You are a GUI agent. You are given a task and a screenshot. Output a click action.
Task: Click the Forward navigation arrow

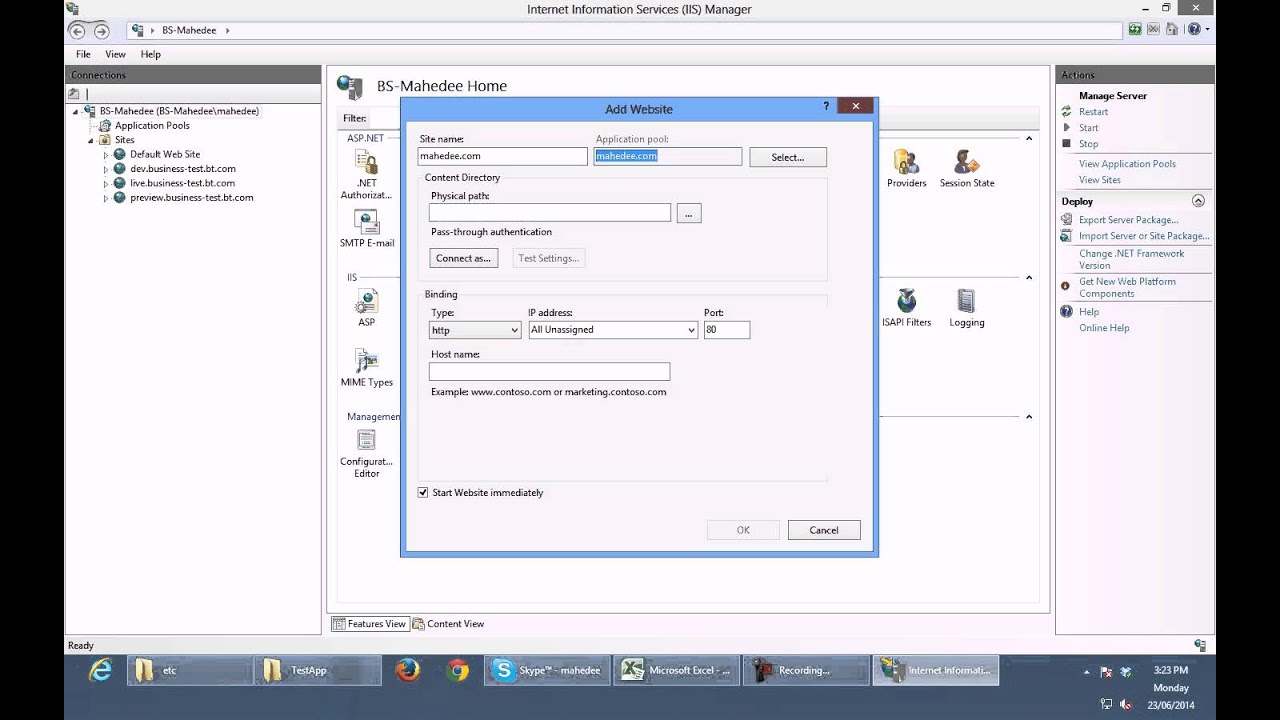point(101,31)
